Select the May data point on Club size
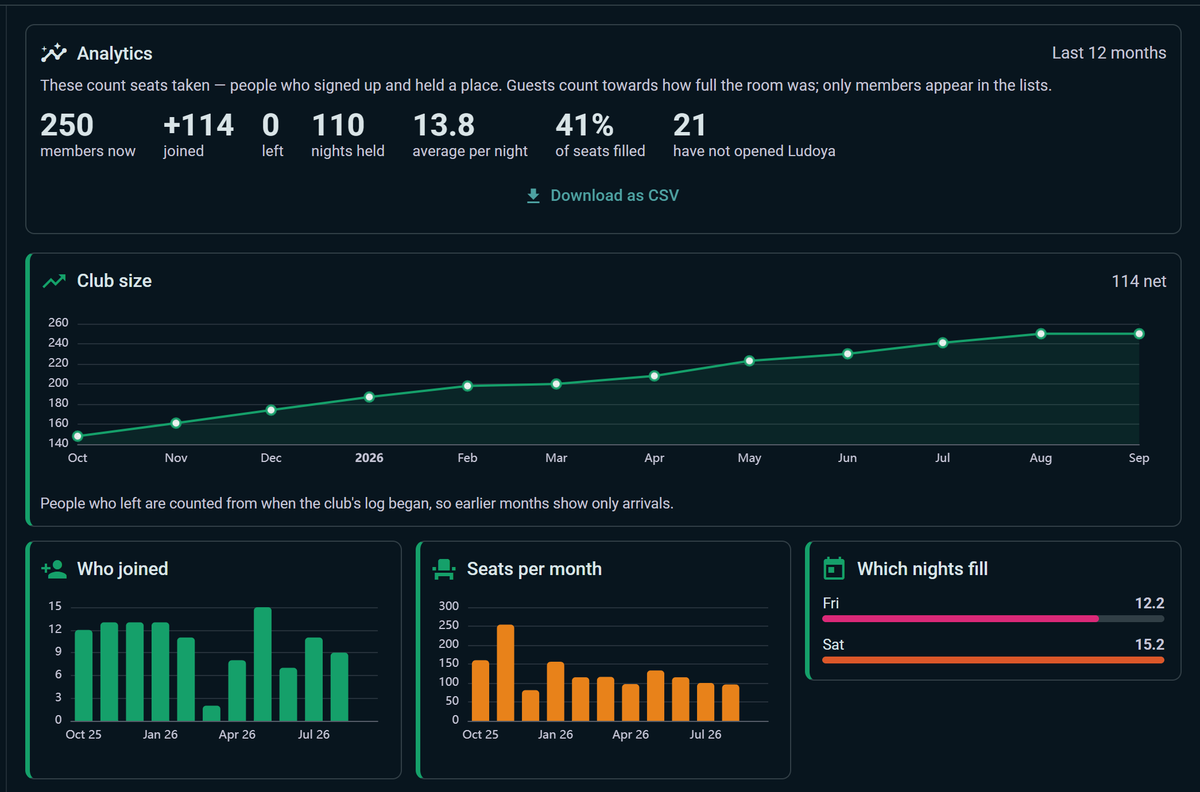This screenshot has width=1200, height=792. point(749,360)
